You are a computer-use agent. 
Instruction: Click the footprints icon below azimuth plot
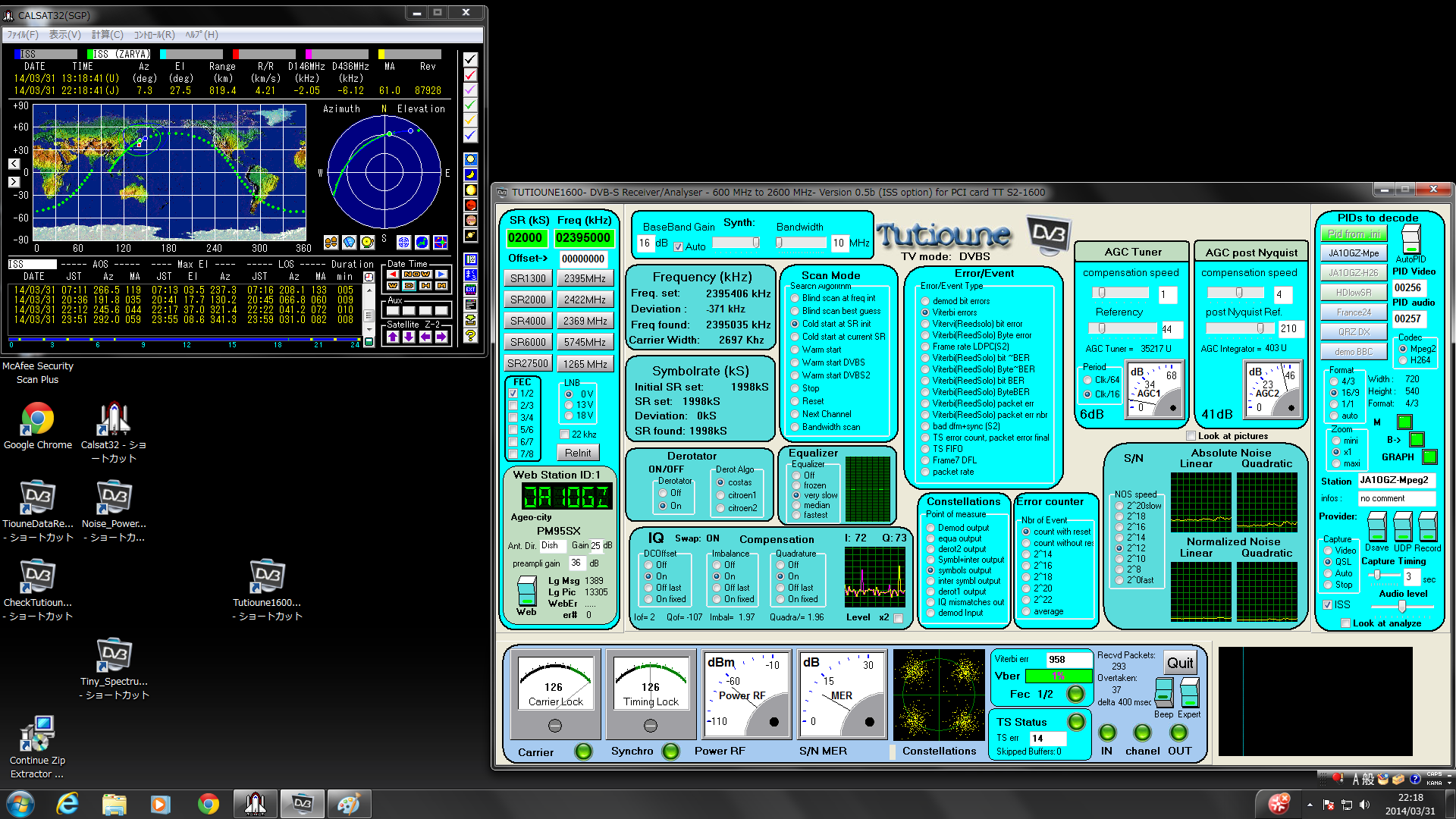331,242
